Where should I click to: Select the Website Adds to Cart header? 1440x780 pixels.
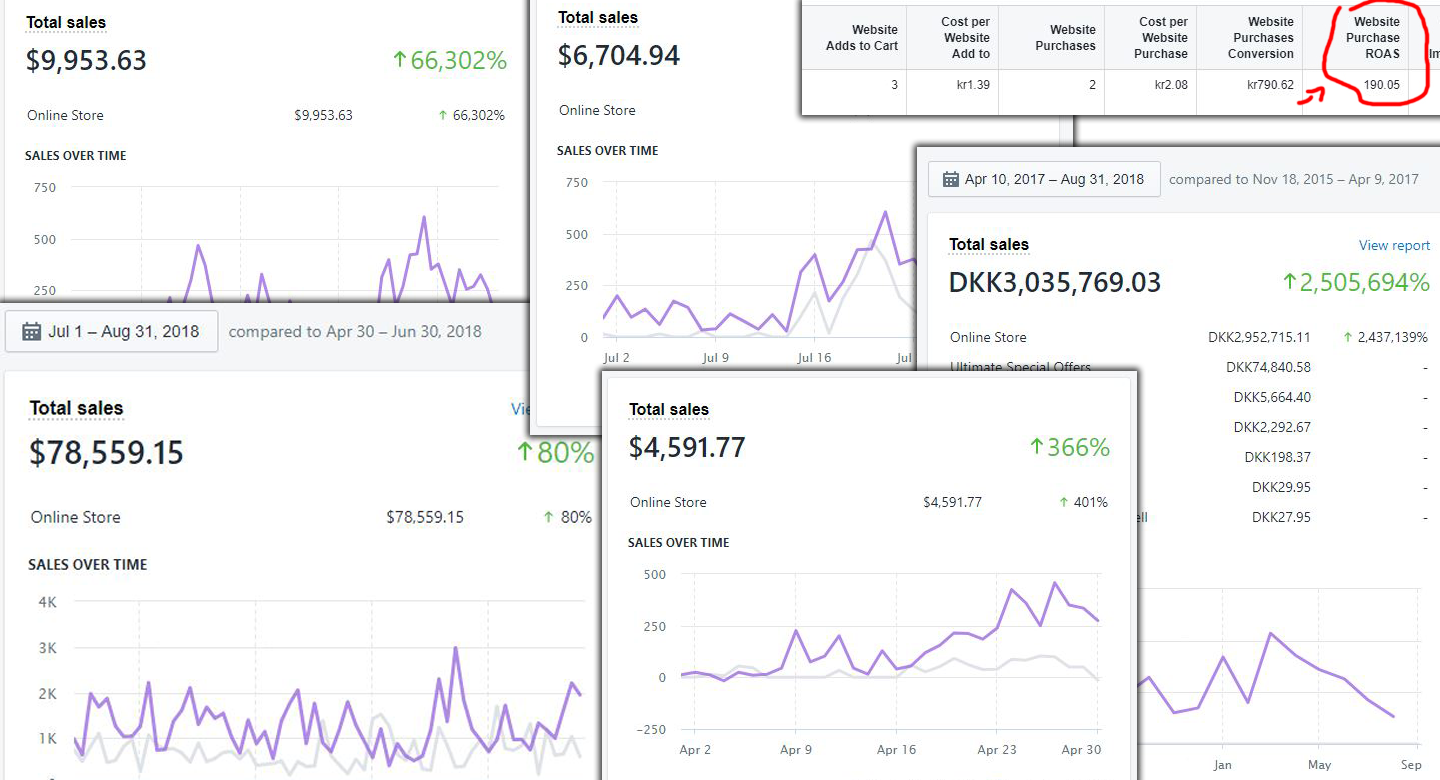tap(862, 38)
